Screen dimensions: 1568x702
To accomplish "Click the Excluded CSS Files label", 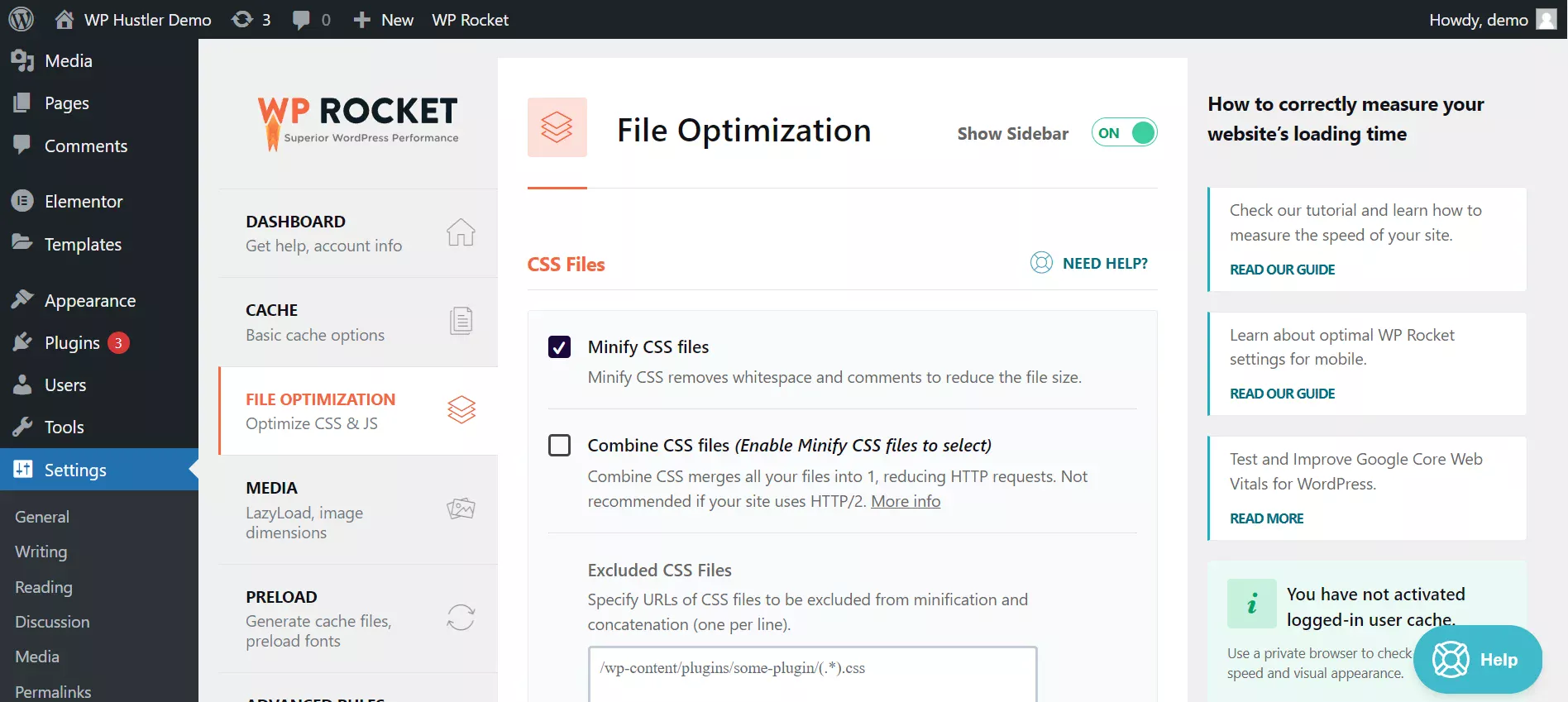I will pos(660,571).
